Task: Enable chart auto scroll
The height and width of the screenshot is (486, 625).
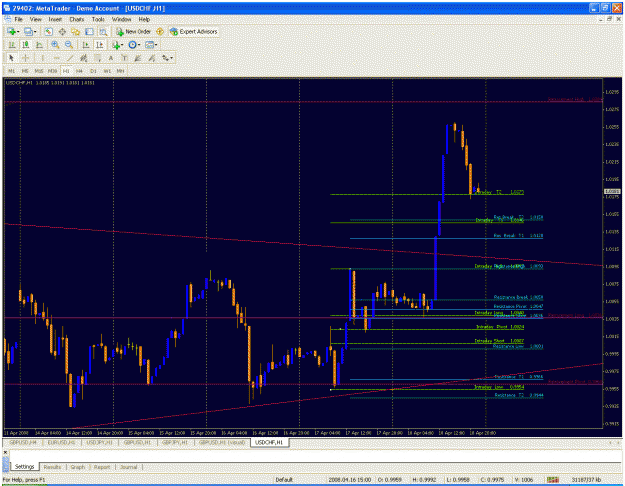Action: click(x=86, y=45)
